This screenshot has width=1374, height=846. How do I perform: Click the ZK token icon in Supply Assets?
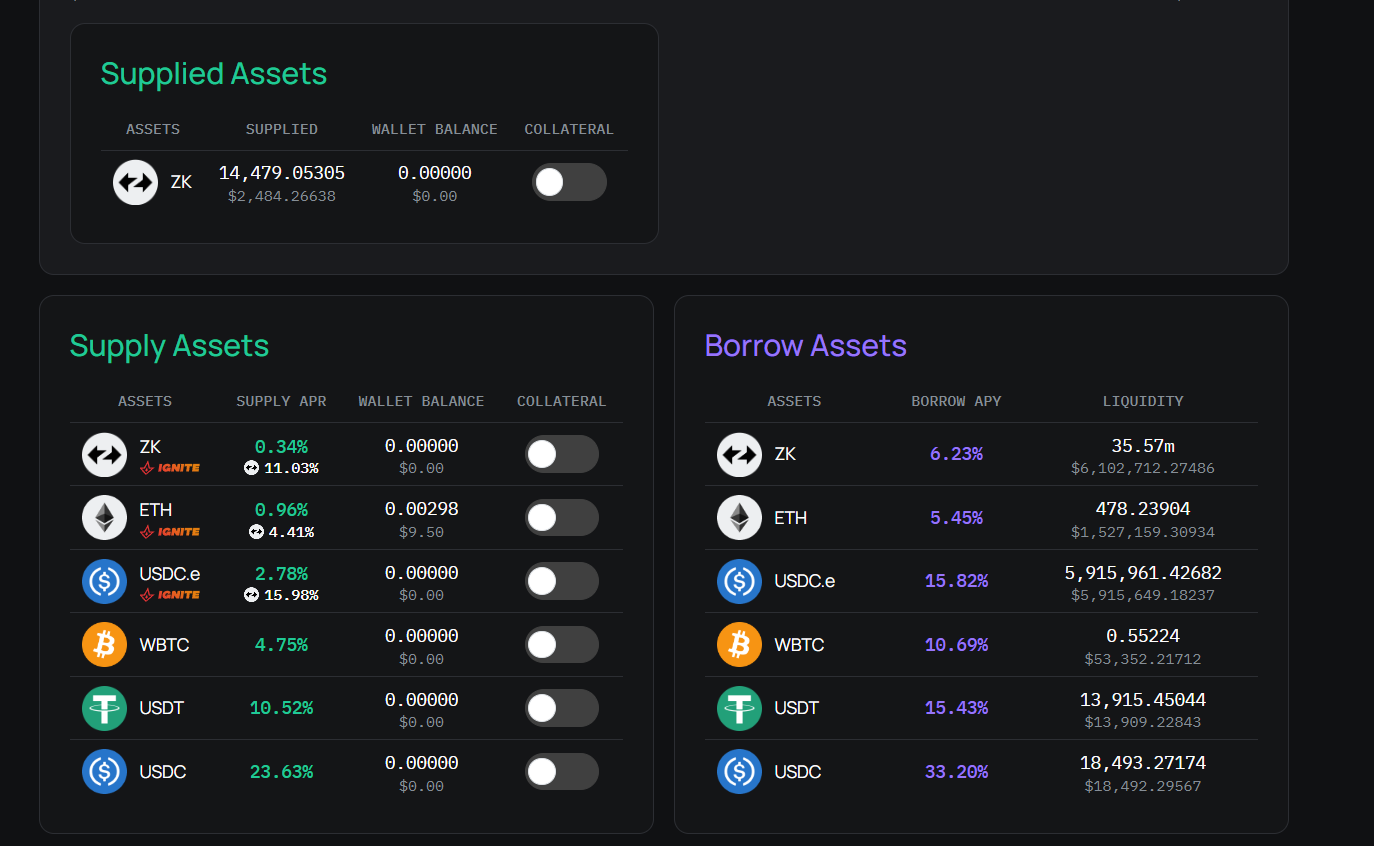[104, 455]
